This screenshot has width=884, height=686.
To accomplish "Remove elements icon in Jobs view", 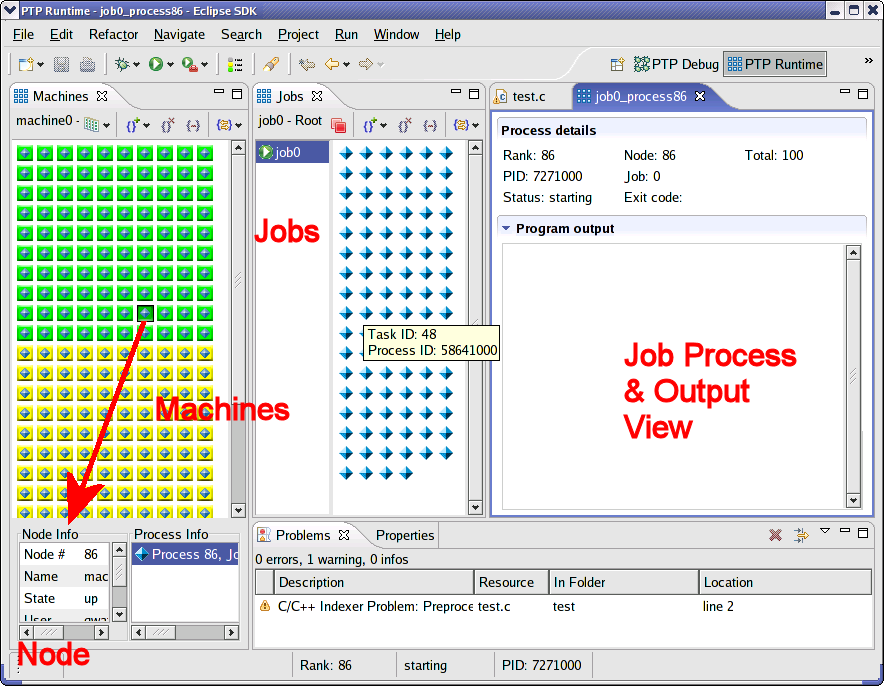I will click(x=430, y=126).
